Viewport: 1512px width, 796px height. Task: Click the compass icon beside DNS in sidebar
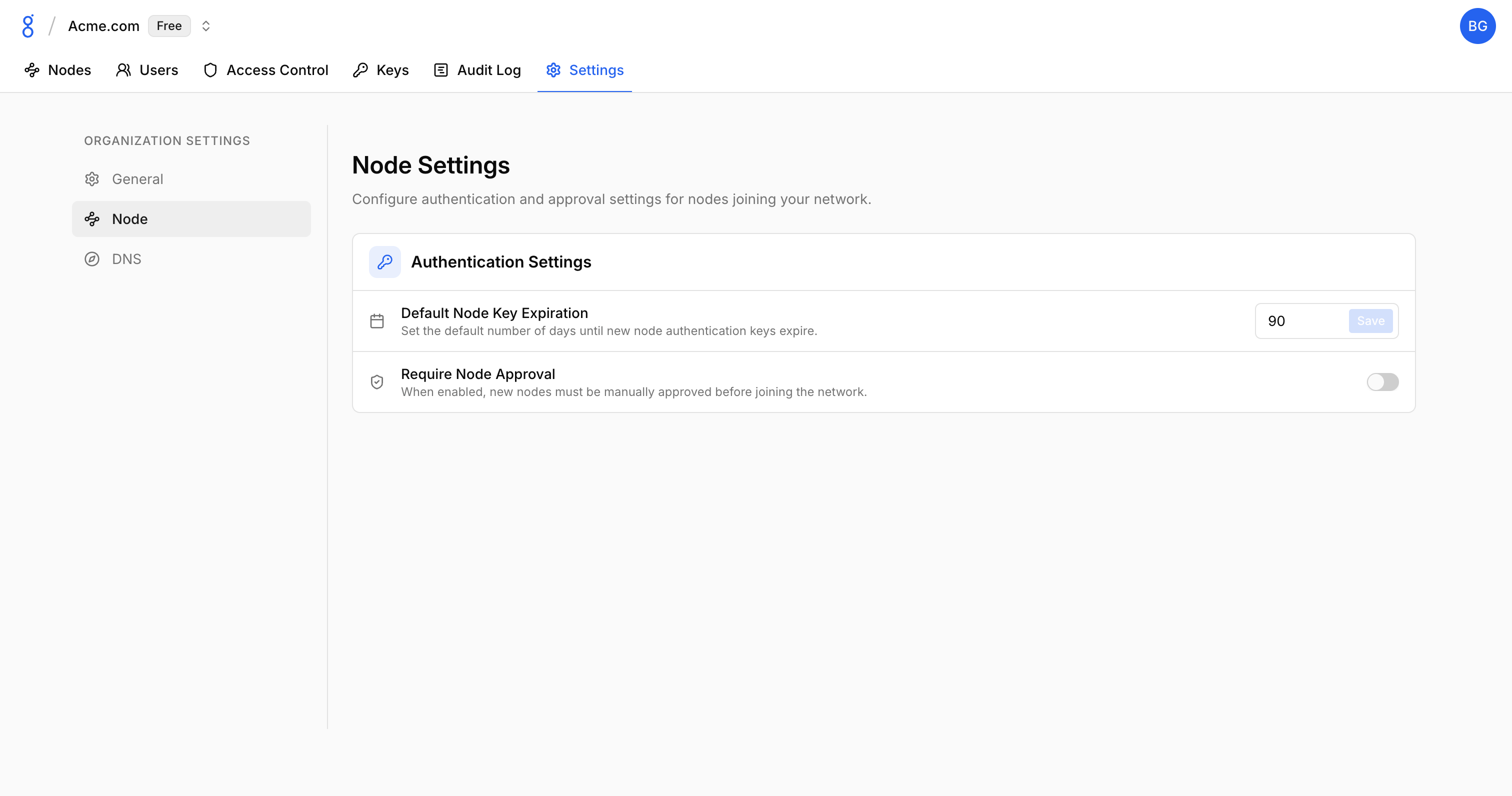click(x=92, y=259)
